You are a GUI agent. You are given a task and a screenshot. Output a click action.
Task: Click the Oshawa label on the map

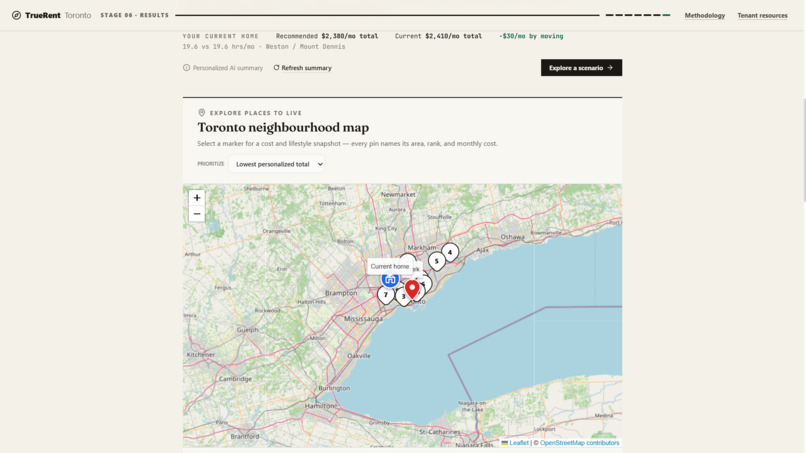[x=512, y=237]
